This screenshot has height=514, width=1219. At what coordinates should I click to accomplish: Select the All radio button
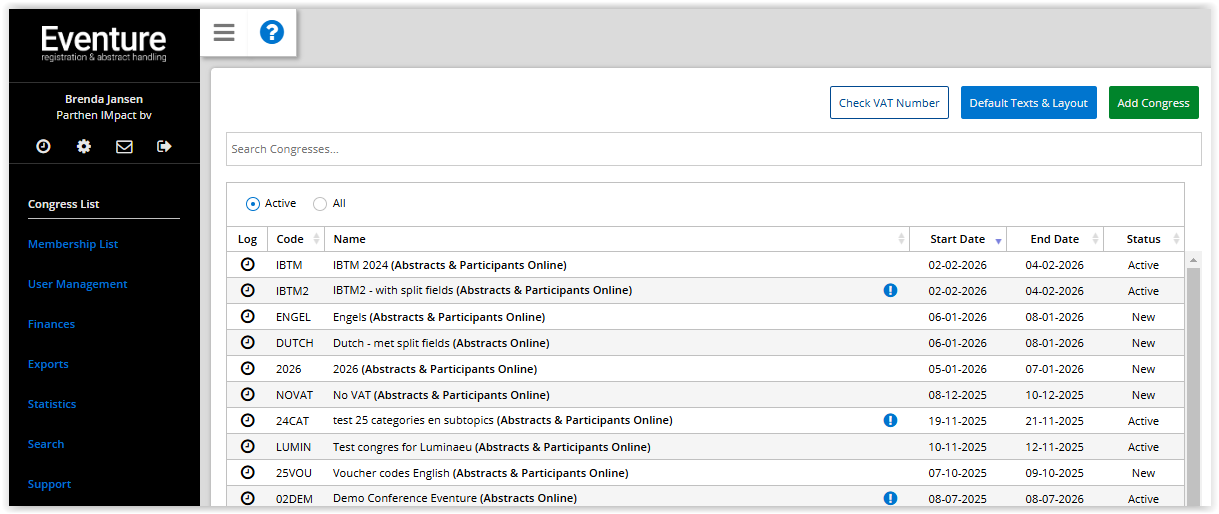320,204
